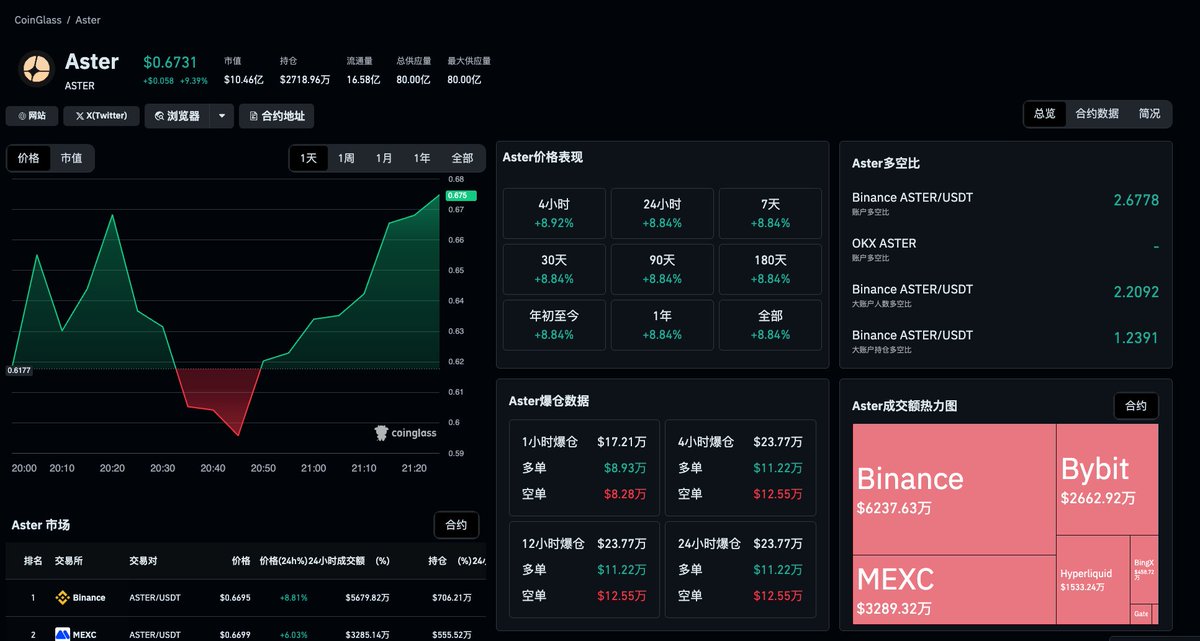Click the $0.6731 price value
1200x641 pixels.
(171, 62)
